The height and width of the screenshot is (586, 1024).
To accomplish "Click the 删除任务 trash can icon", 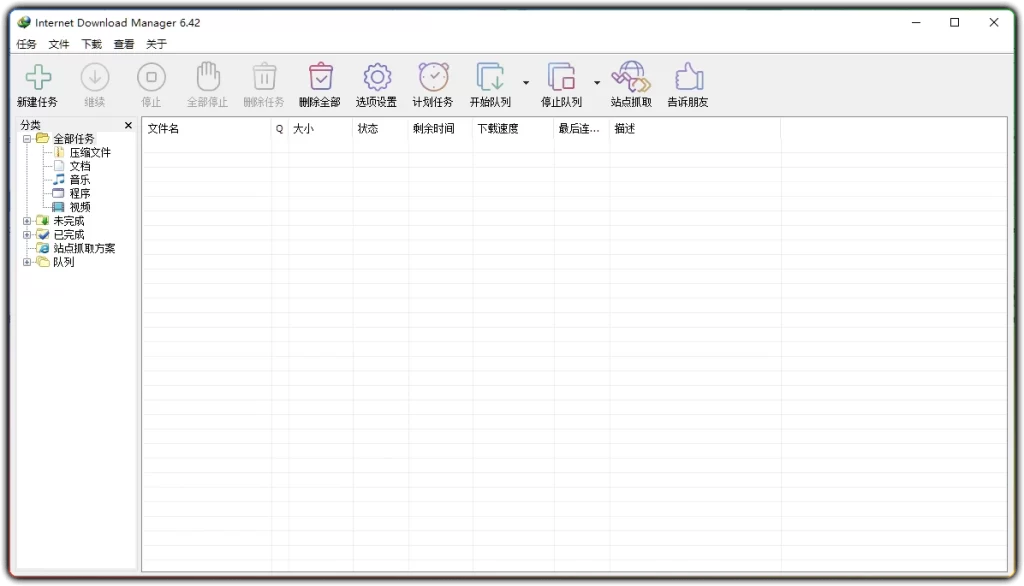I will pos(264,77).
